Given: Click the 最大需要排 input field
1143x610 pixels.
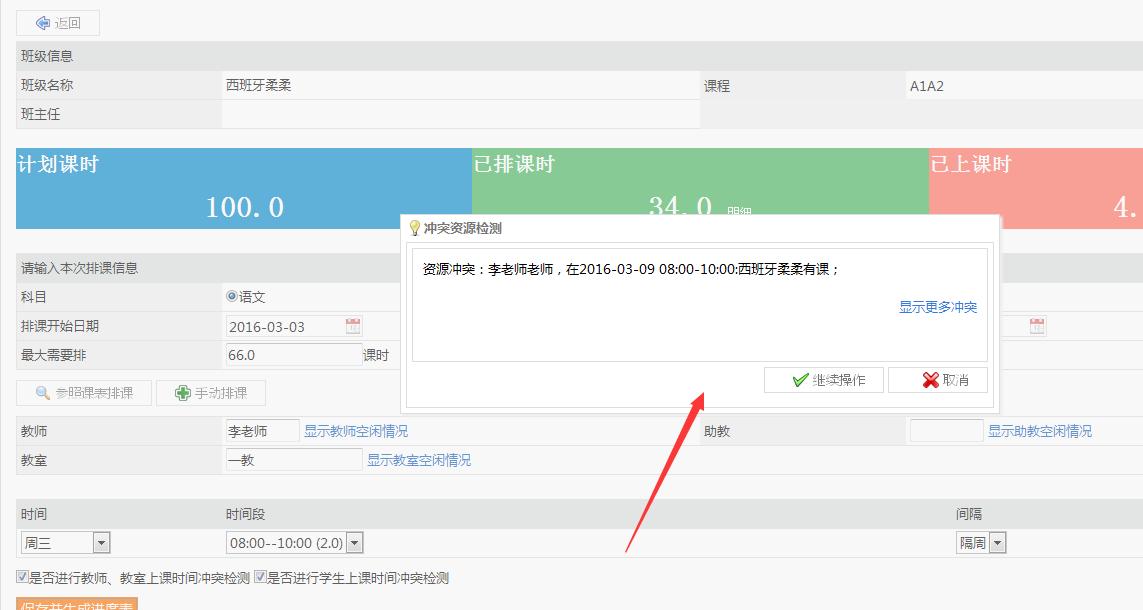Looking at the screenshot, I should point(293,355).
